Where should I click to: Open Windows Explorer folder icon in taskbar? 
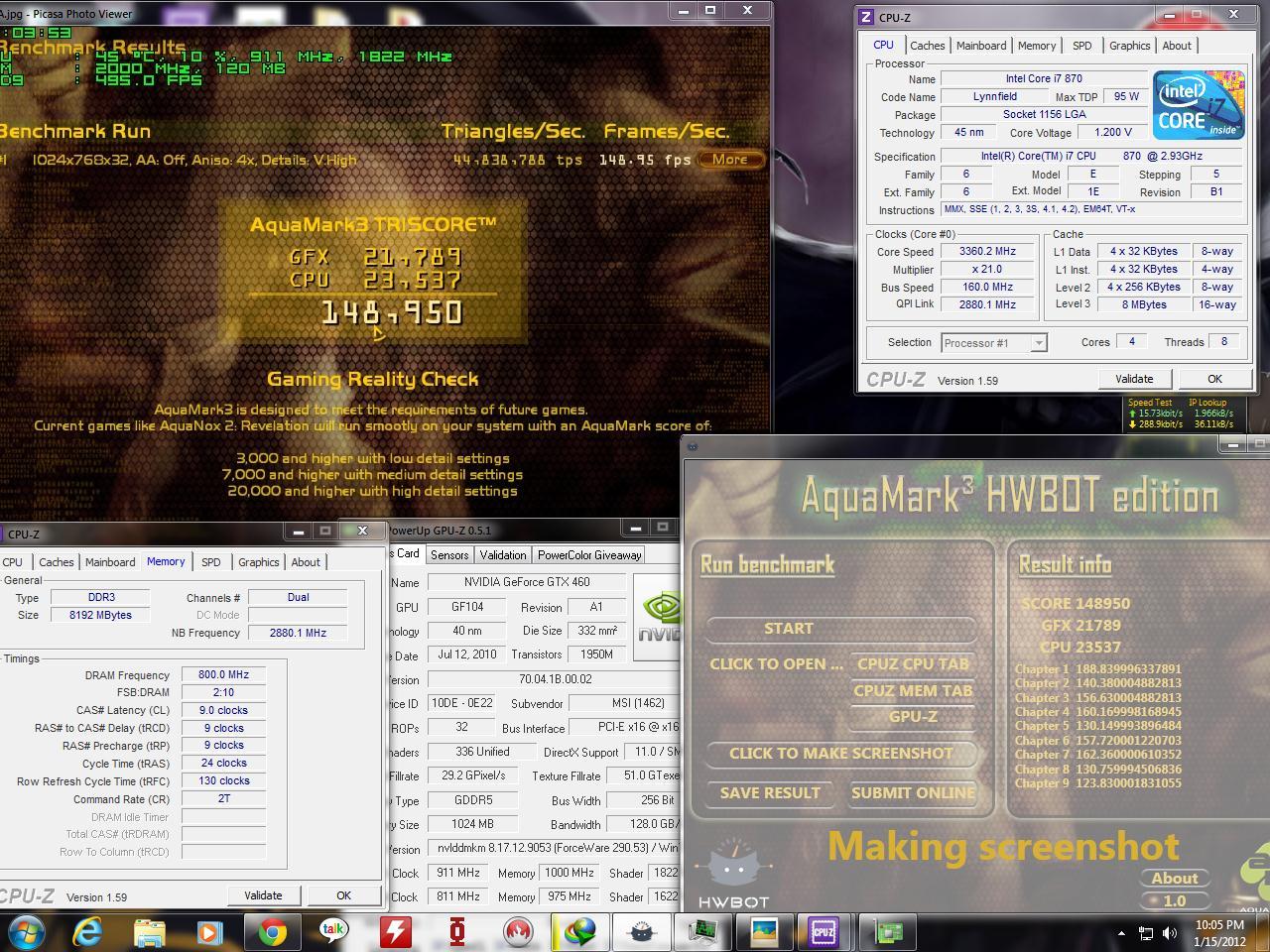pos(149,932)
